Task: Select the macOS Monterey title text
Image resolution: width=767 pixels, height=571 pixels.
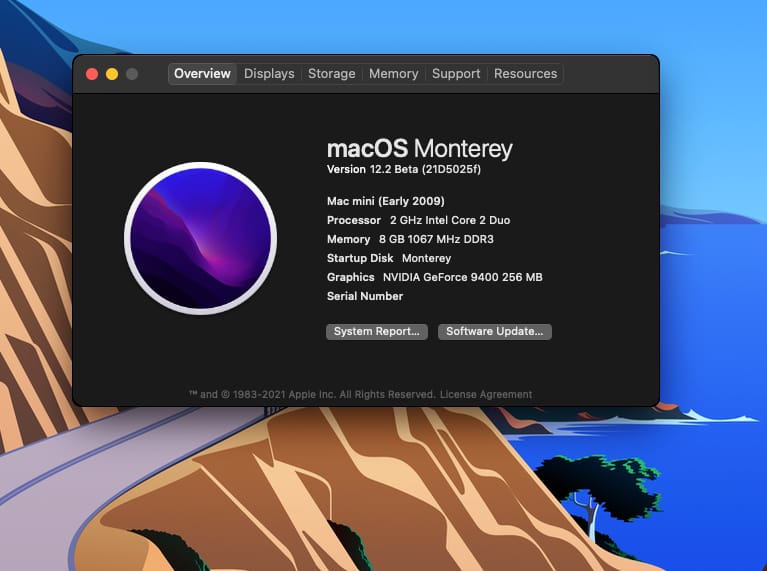Action: (x=420, y=148)
